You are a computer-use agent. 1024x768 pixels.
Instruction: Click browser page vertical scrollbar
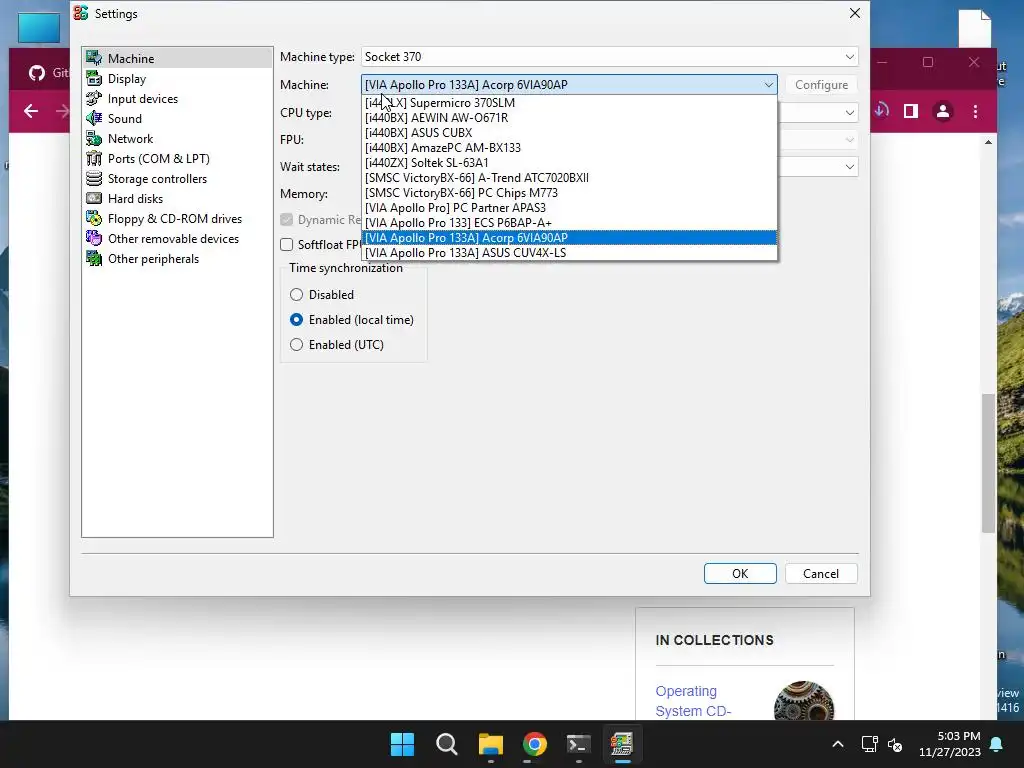[x=988, y=463]
